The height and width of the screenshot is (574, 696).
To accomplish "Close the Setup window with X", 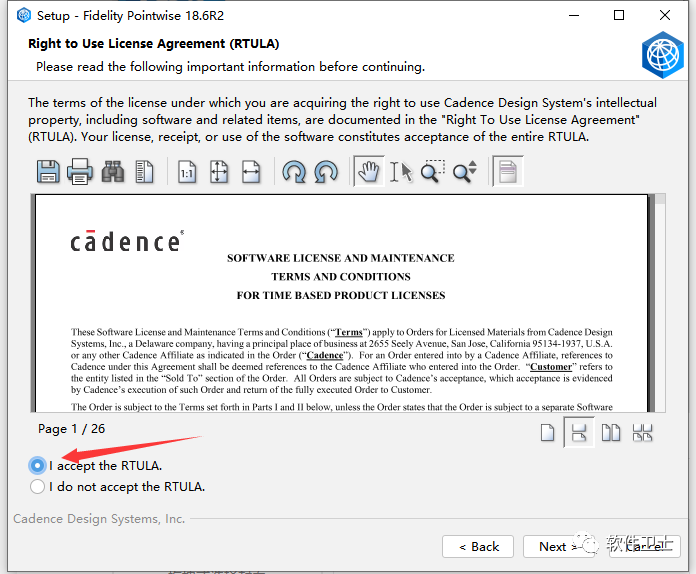I will click(664, 16).
